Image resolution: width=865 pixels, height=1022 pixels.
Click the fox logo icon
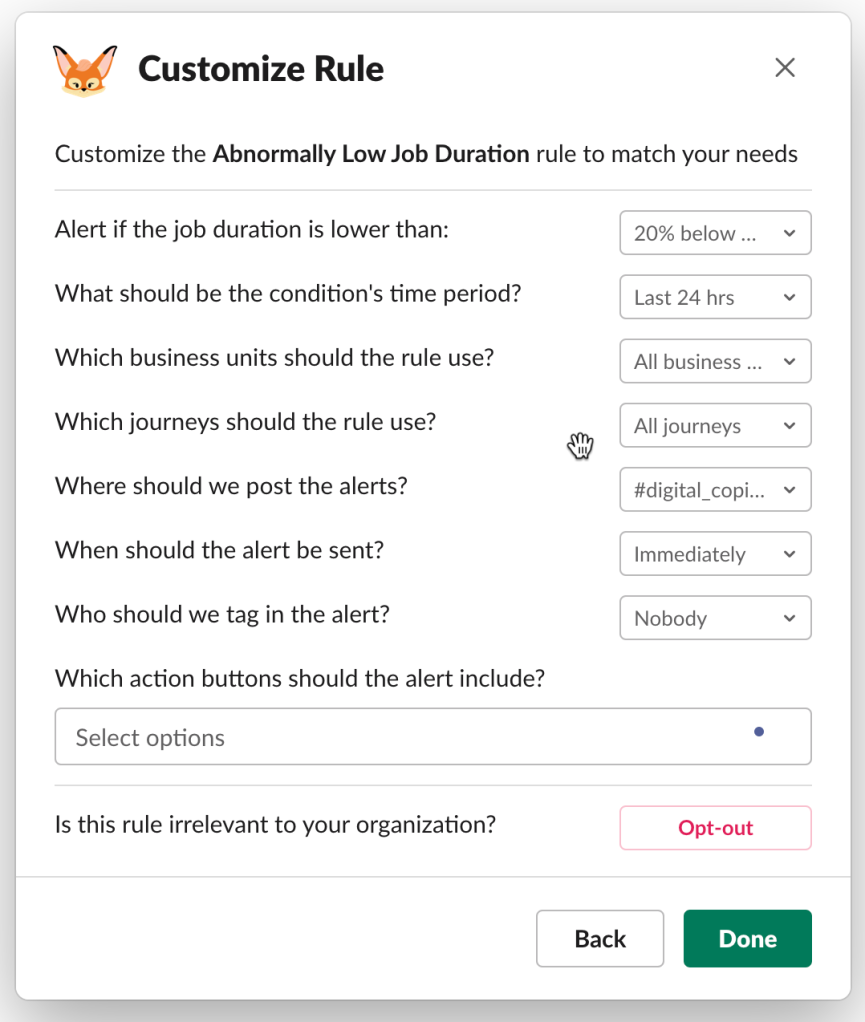pyautogui.click(x=84, y=69)
